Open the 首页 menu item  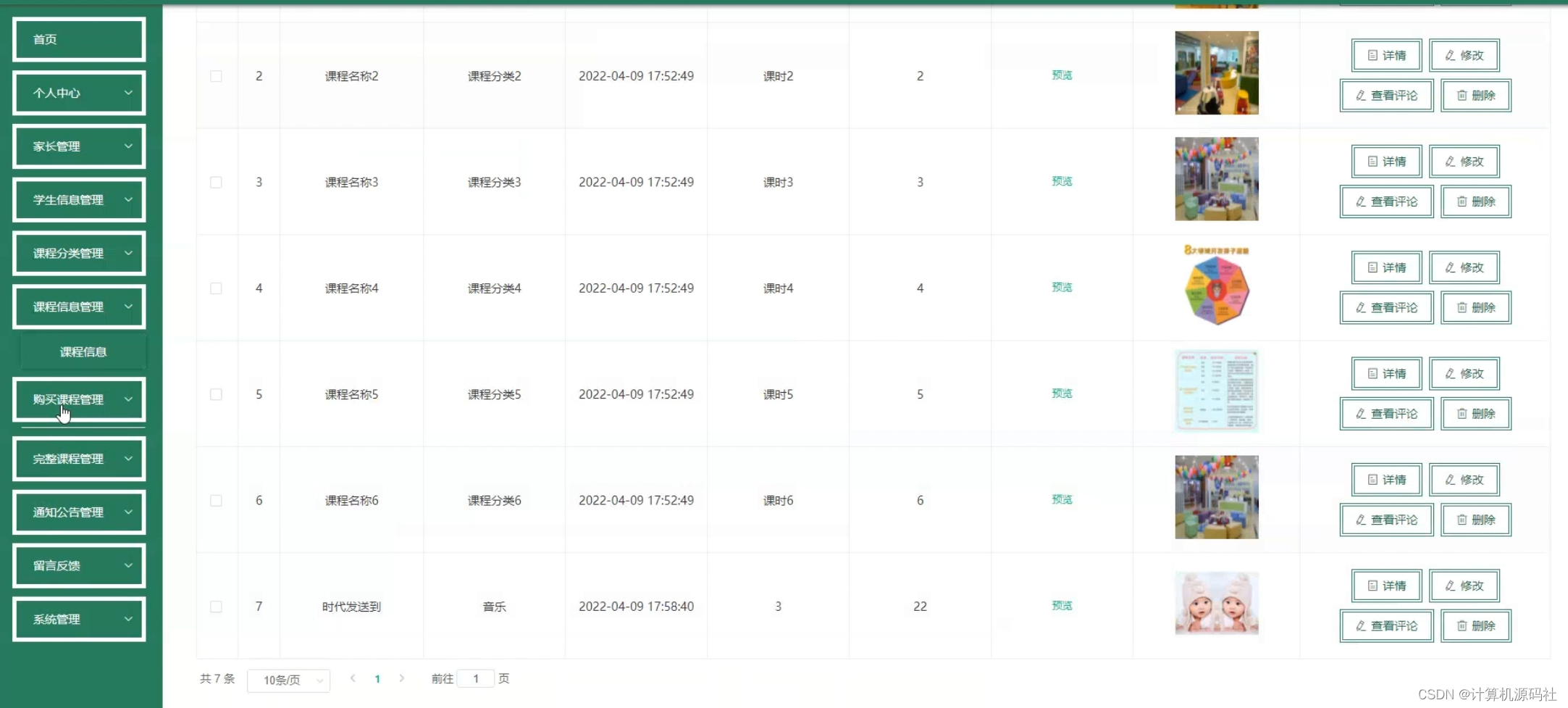tap(78, 39)
